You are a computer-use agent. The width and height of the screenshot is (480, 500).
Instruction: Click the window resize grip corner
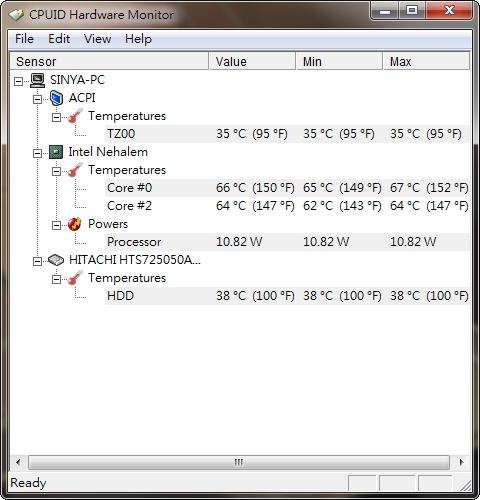[x=465, y=486]
